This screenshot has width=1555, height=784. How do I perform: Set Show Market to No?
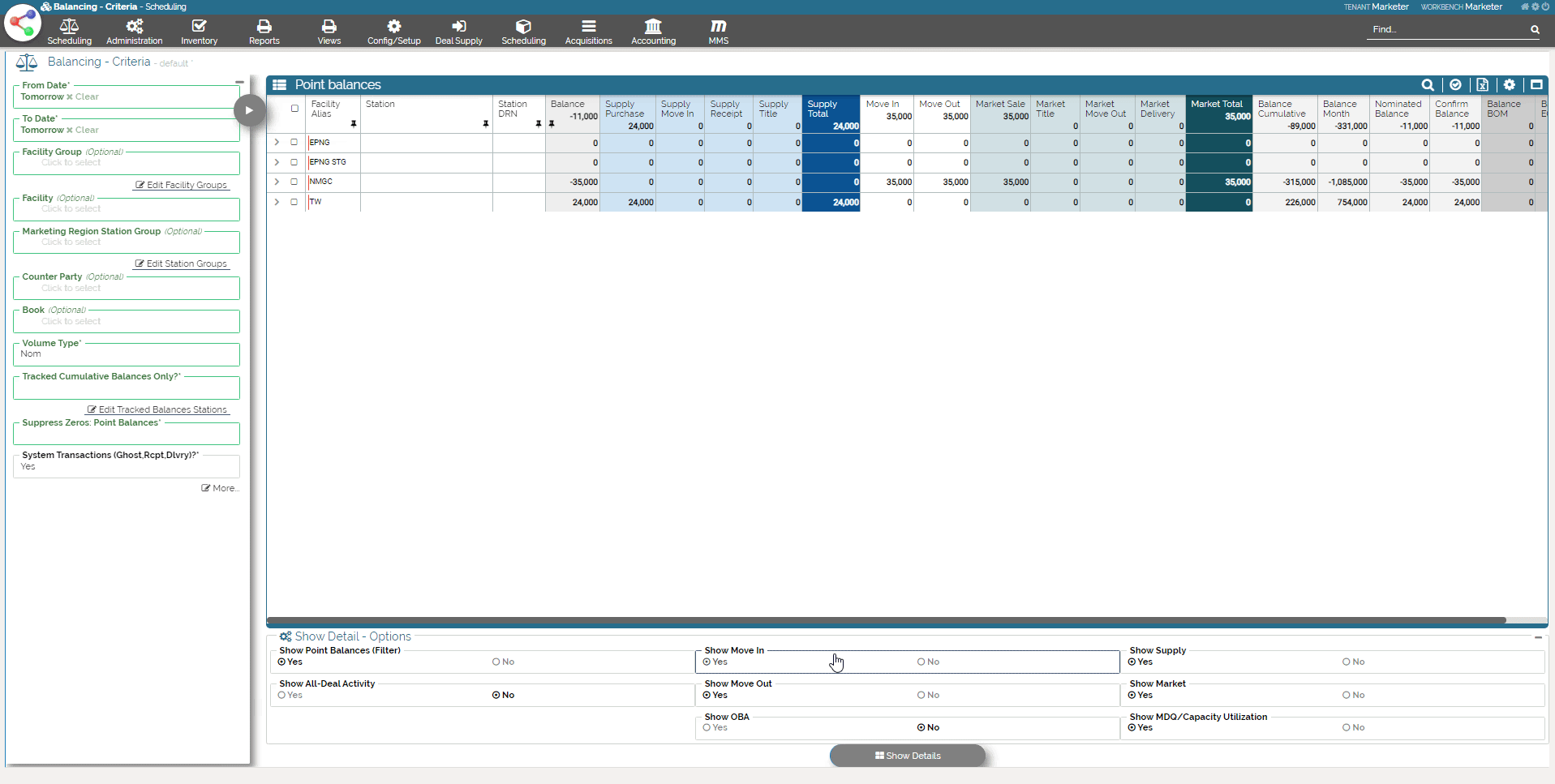click(x=1347, y=696)
